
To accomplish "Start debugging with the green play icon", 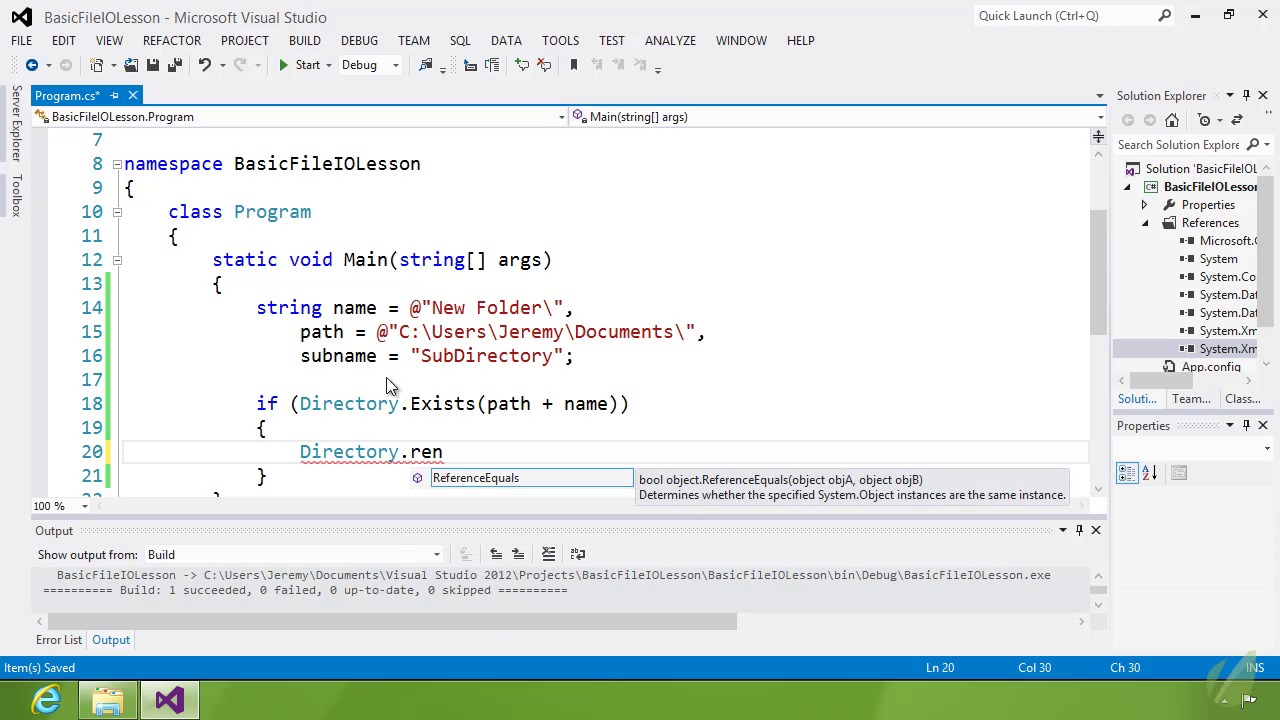I will click(284, 65).
